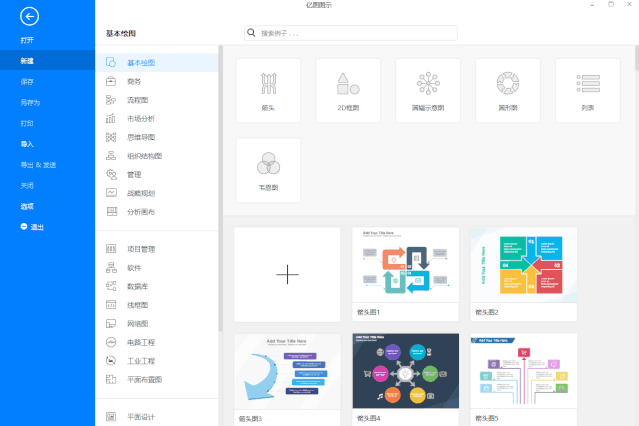
Task: Open the 韦恩图 Venn diagram category
Action: click(x=268, y=170)
